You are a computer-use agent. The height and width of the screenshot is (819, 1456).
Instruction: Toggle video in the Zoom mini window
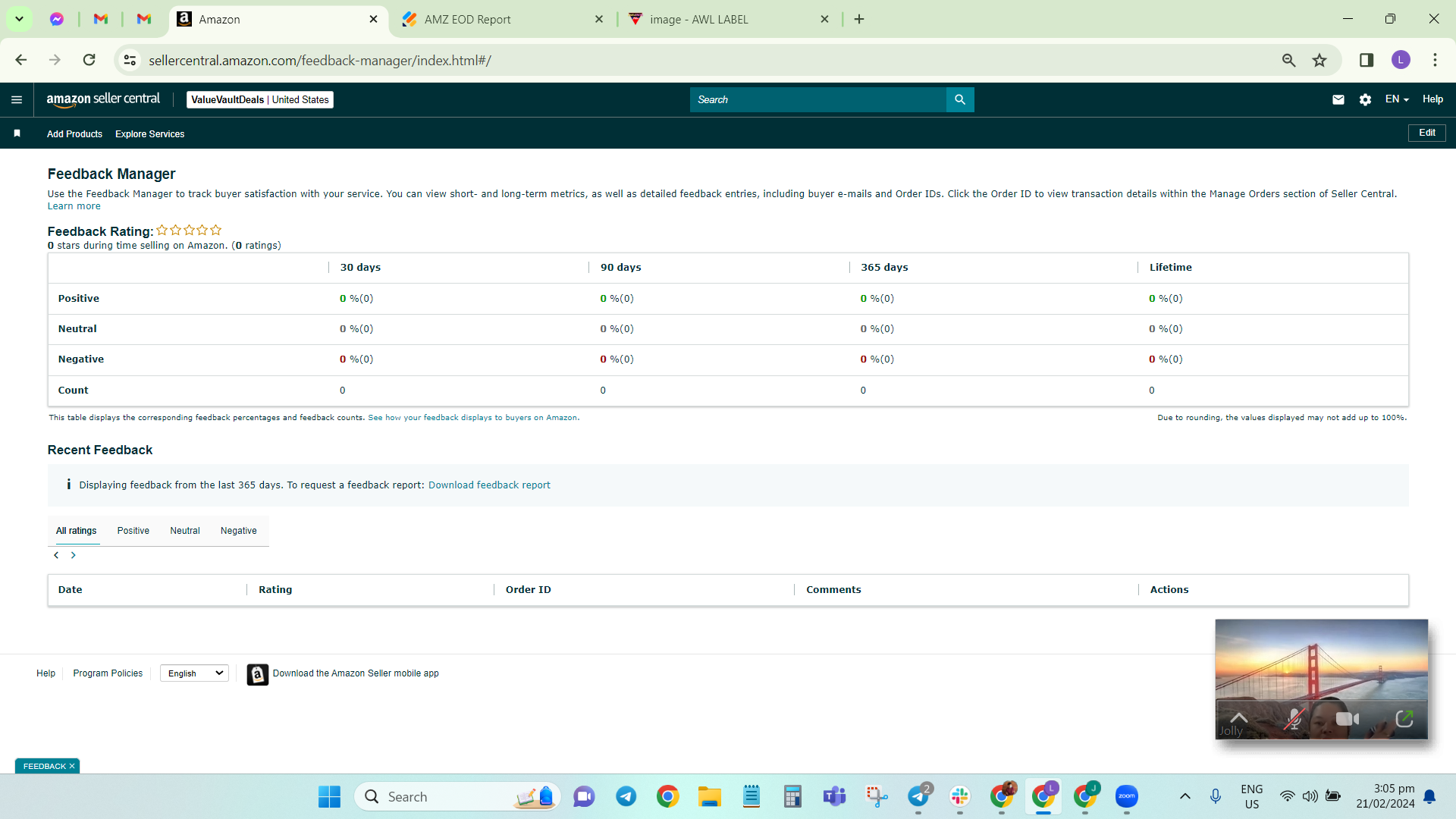tap(1347, 719)
